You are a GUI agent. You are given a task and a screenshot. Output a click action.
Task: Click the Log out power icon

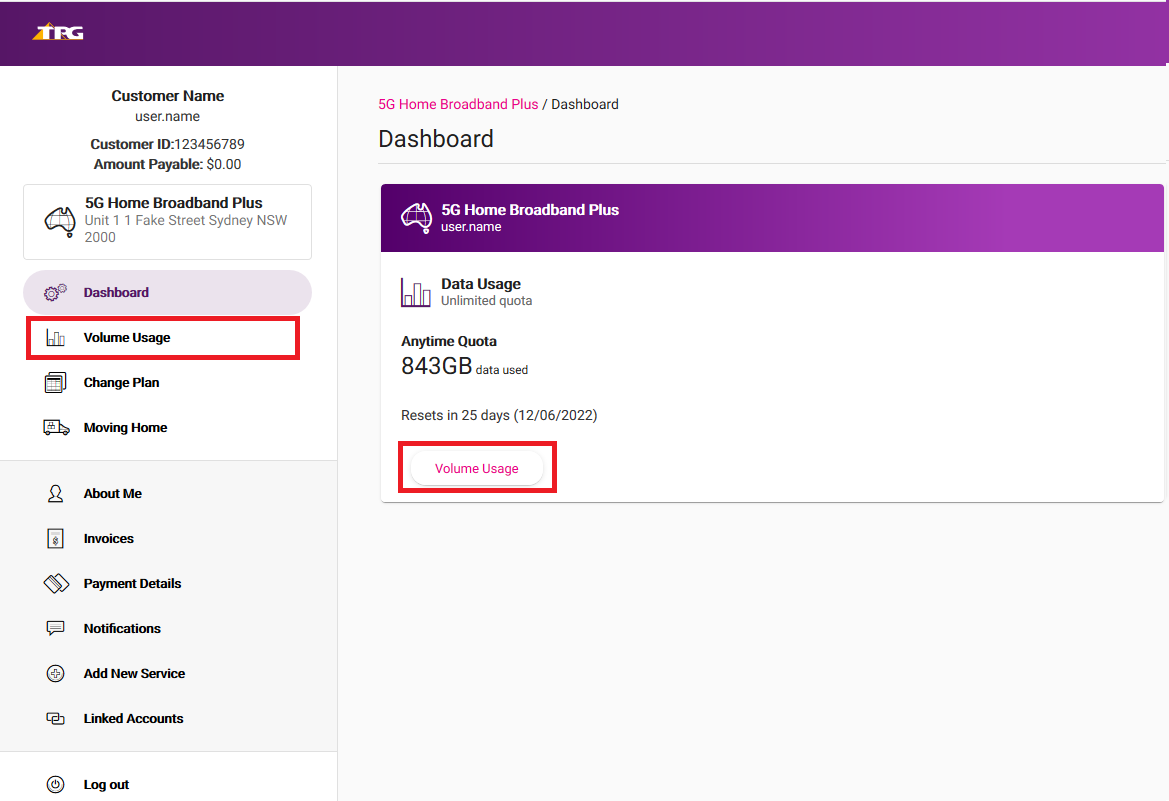coord(55,784)
